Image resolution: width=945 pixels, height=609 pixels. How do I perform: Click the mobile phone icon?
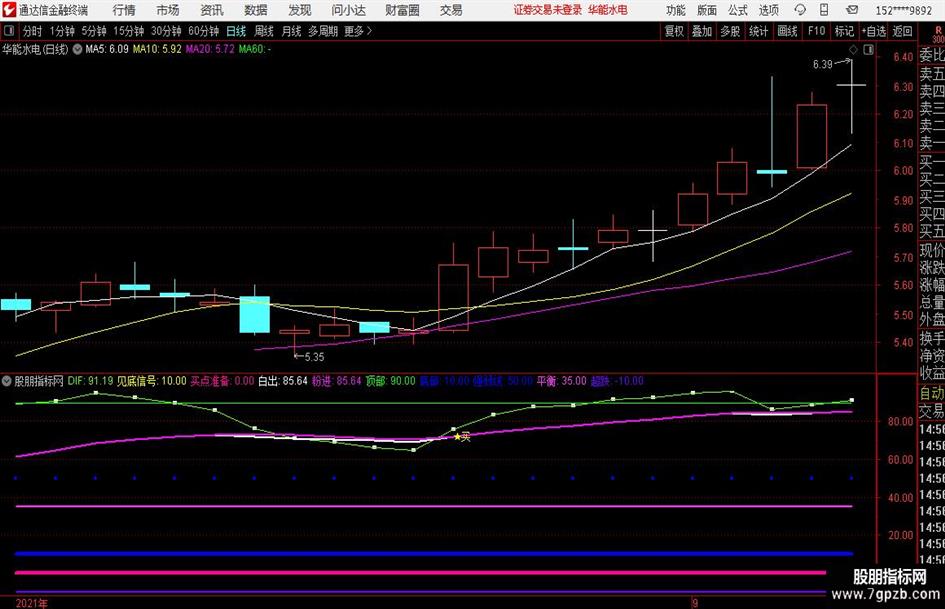[824, 10]
